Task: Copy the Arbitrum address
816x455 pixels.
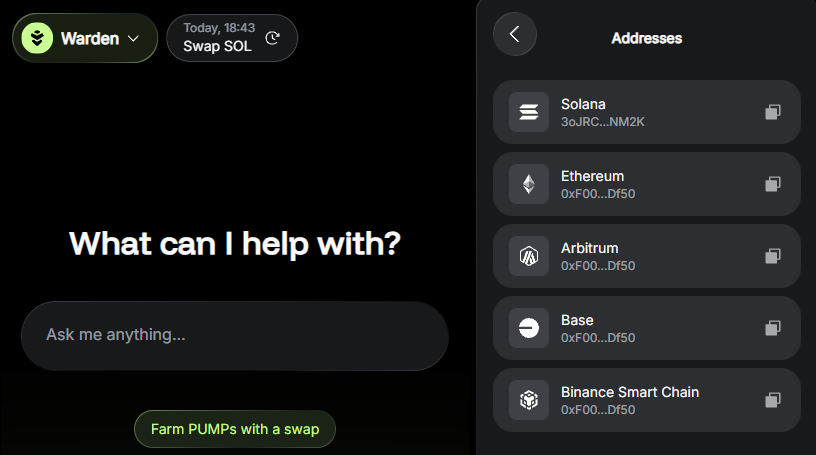Action: tap(772, 256)
